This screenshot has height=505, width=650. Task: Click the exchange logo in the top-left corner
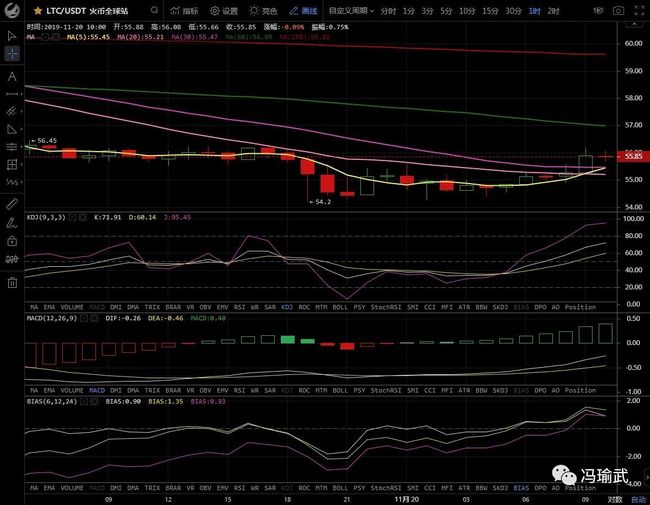point(12,10)
